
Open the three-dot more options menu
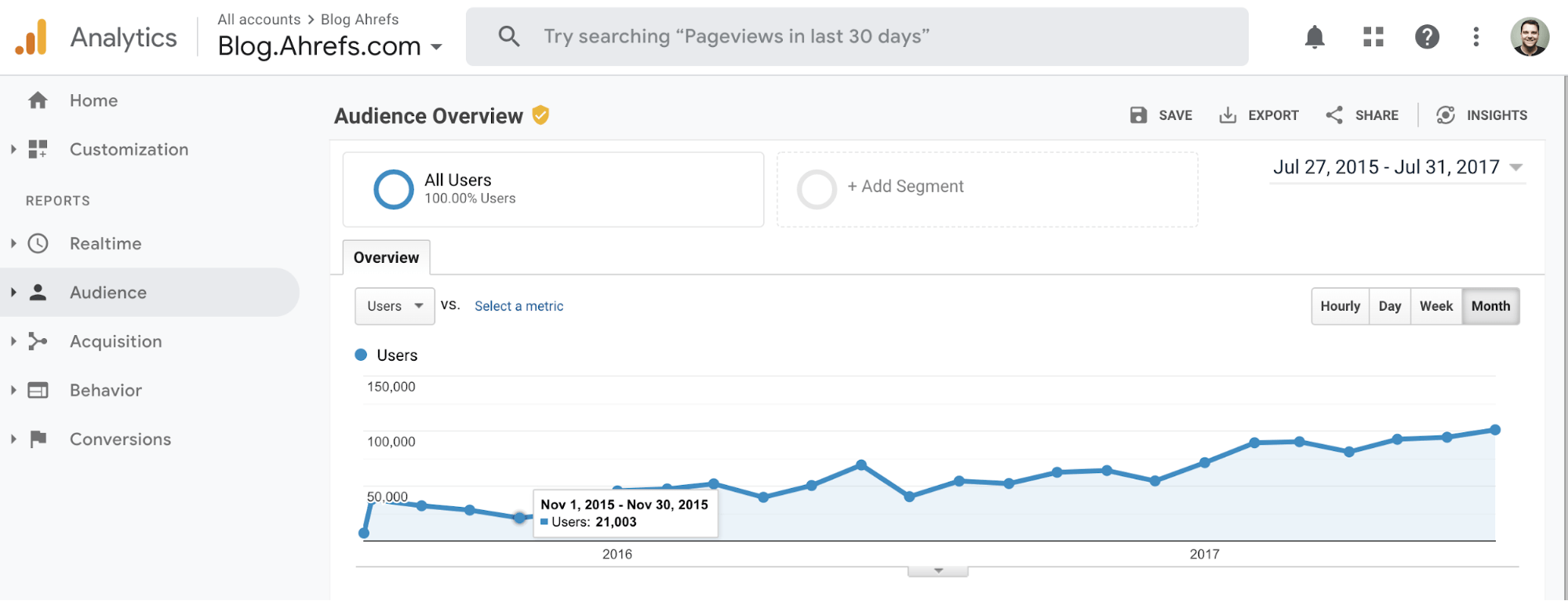click(x=1476, y=37)
